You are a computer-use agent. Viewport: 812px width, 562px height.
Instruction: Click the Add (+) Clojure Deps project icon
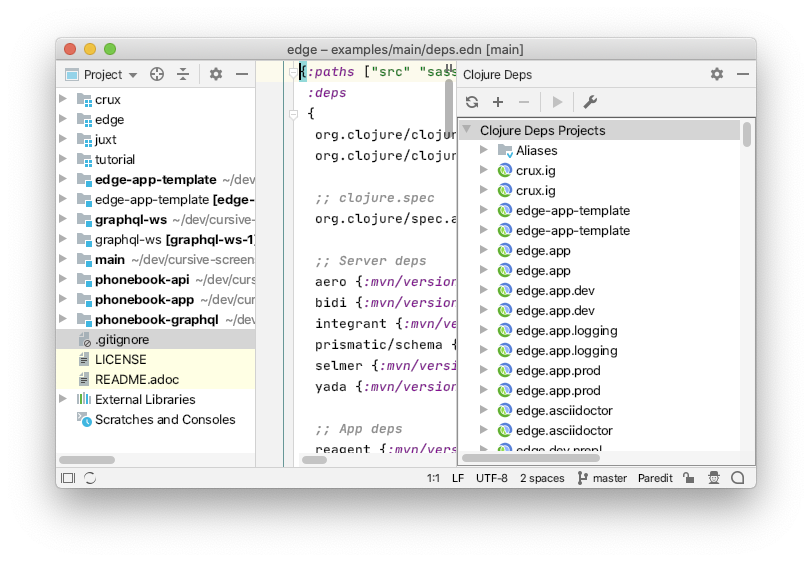point(498,102)
